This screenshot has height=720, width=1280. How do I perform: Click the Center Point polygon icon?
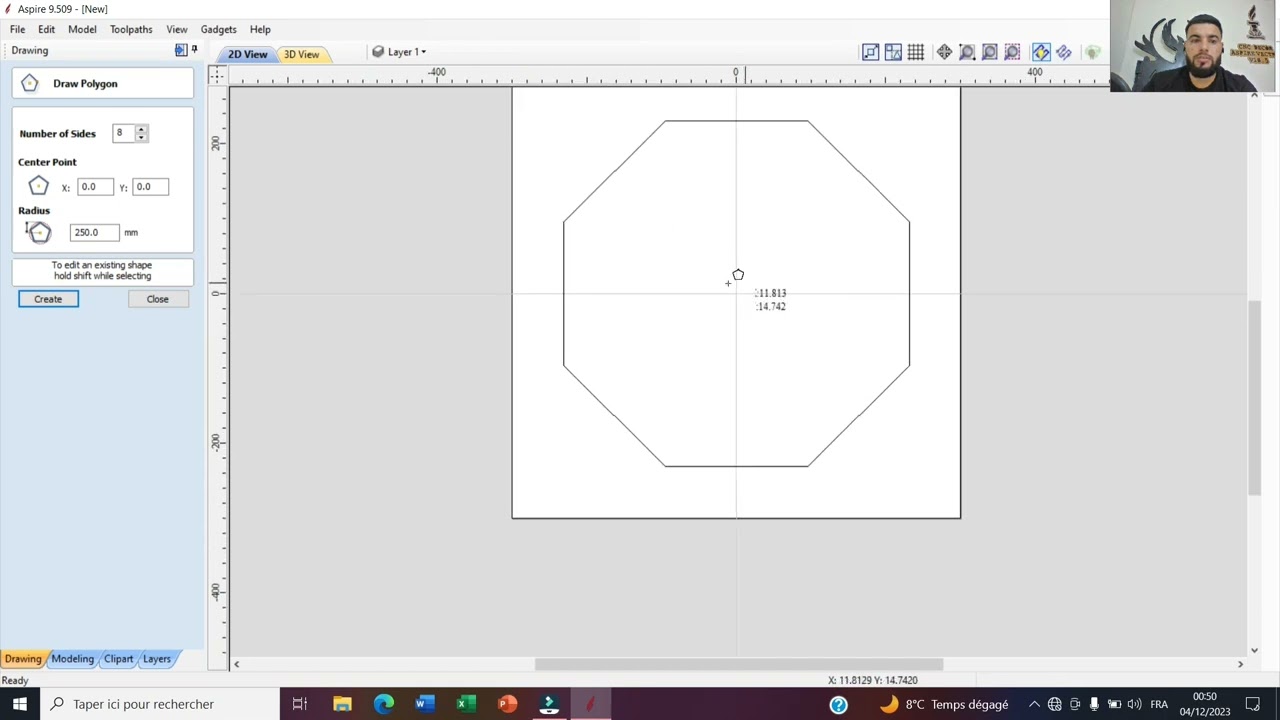pyautogui.click(x=38, y=186)
